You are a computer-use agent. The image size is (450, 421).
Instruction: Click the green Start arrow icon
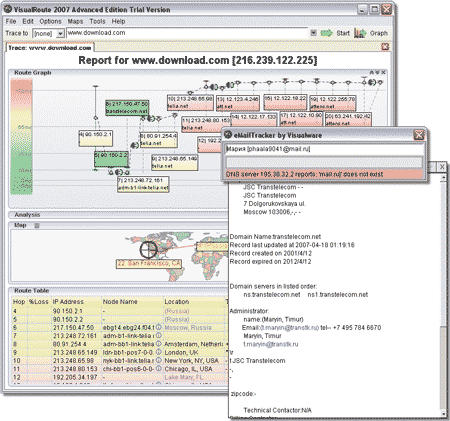[x=326, y=33]
